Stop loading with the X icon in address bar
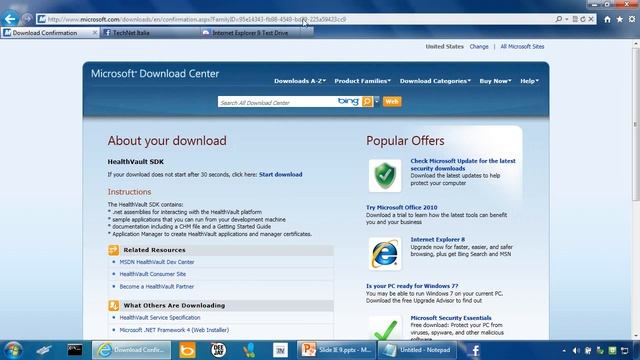The height and width of the screenshot is (360, 640). point(591,19)
